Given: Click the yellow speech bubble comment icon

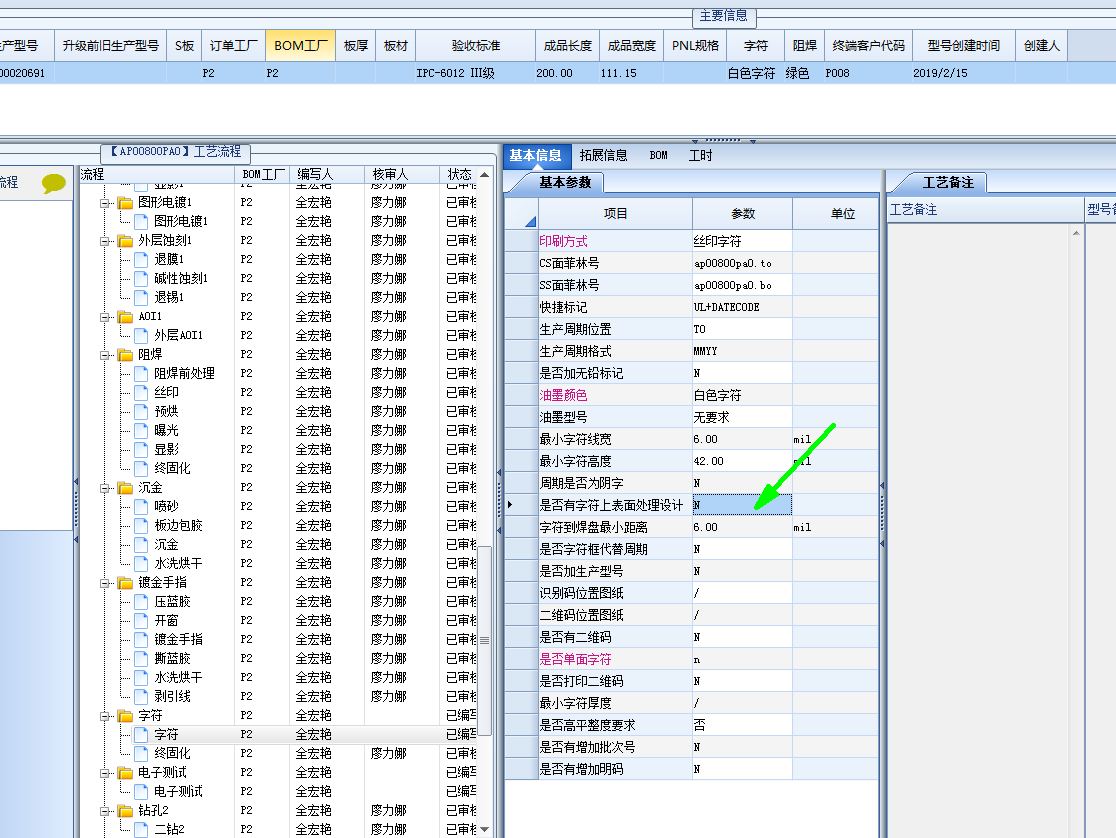Looking at the screenshot, I should click(54, 184).
